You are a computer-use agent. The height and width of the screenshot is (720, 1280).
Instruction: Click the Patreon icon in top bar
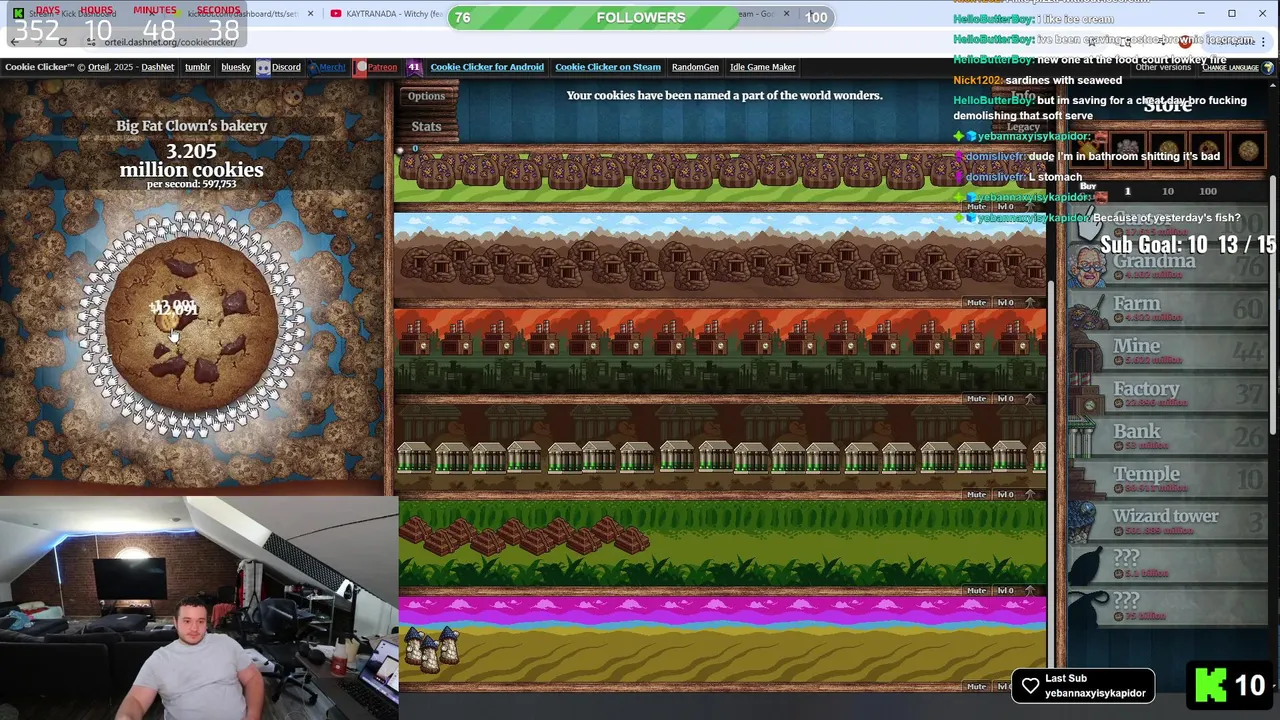coord(362,67)
